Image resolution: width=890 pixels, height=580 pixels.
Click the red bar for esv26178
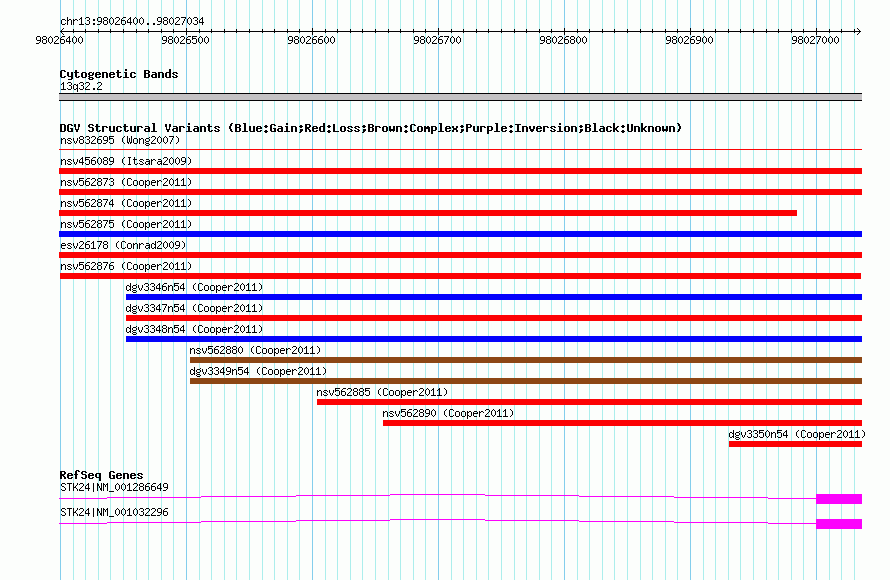460,255
